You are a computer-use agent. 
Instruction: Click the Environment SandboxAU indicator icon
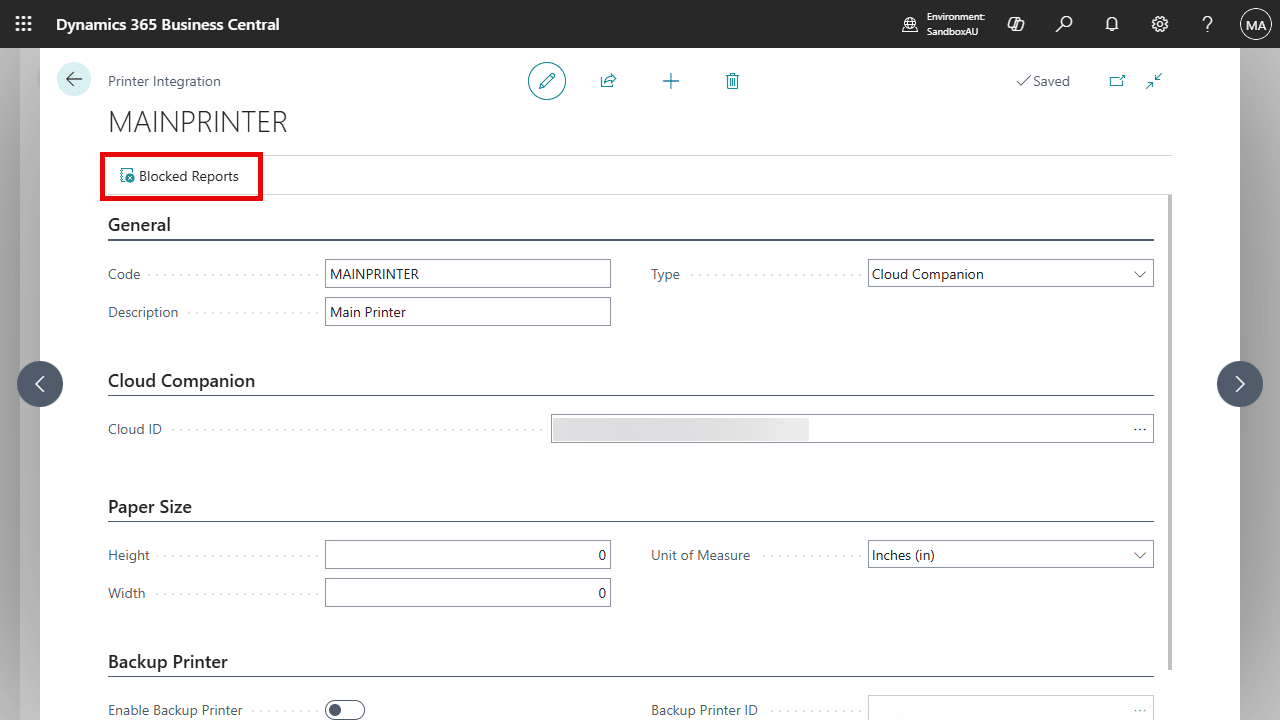910,24
